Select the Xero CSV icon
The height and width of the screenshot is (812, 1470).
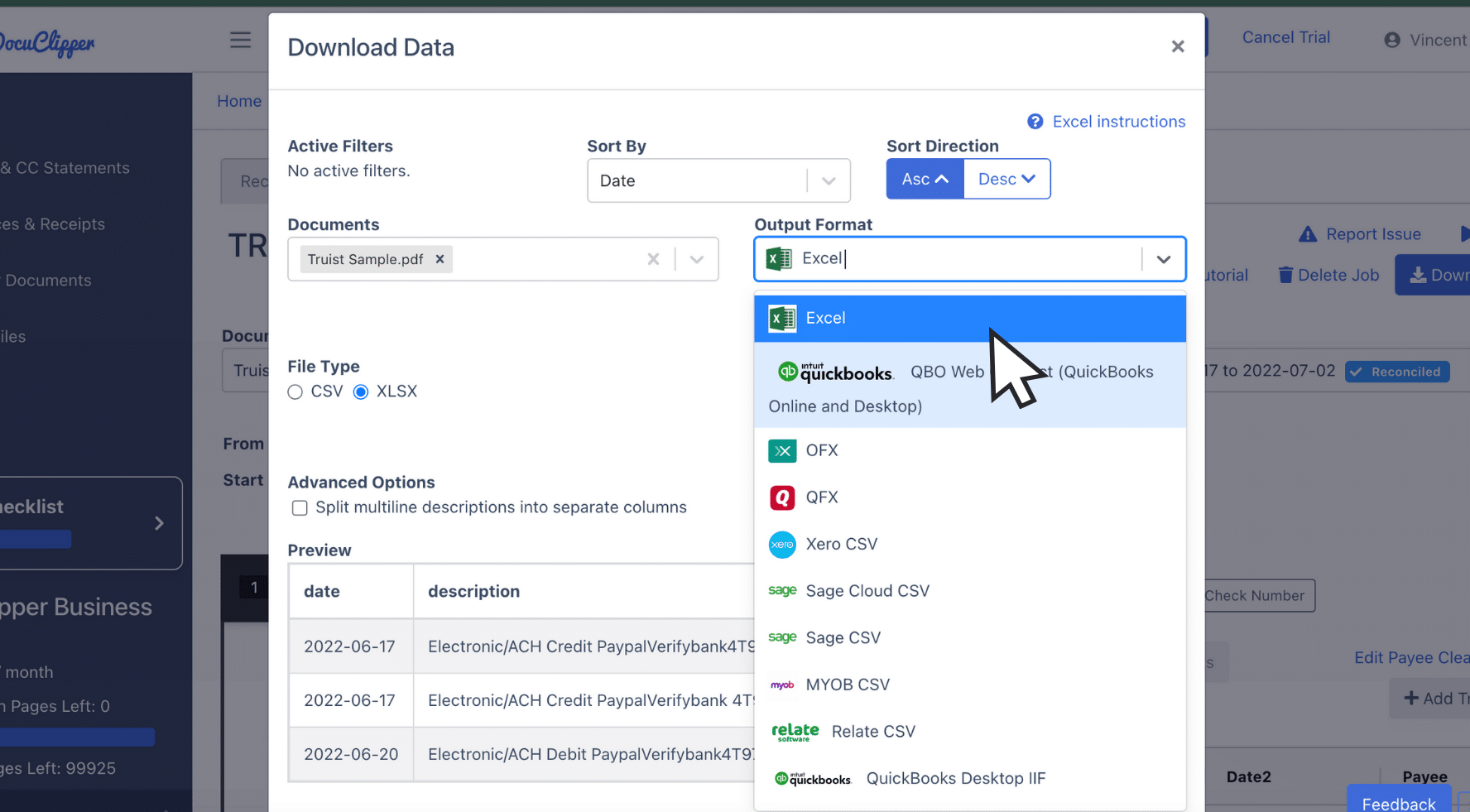(x=781, y=544)
